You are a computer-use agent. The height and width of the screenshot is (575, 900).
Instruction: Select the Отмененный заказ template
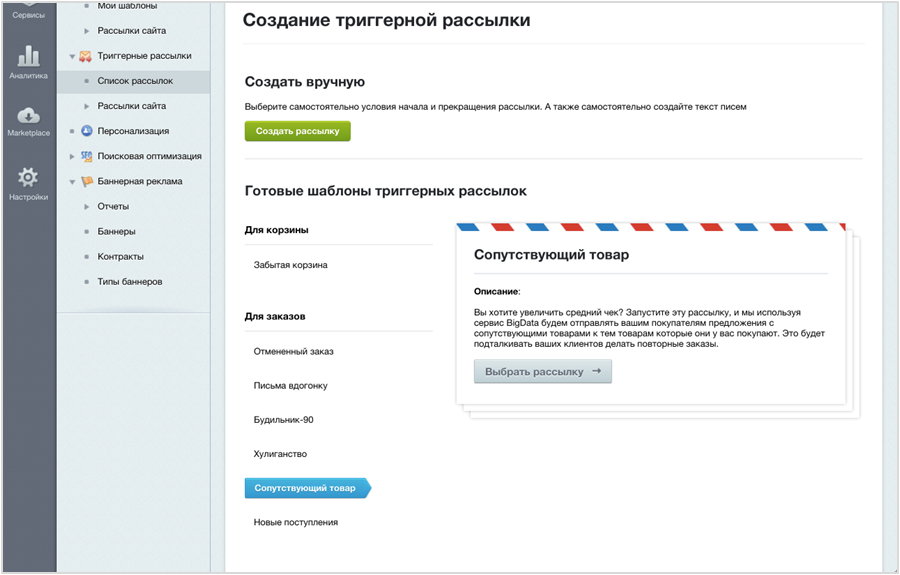click(293, 351)
